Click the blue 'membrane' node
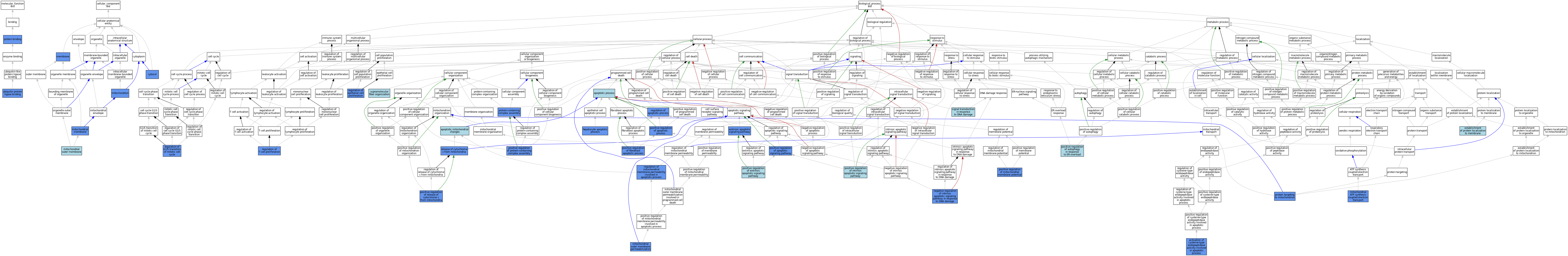 63,57
